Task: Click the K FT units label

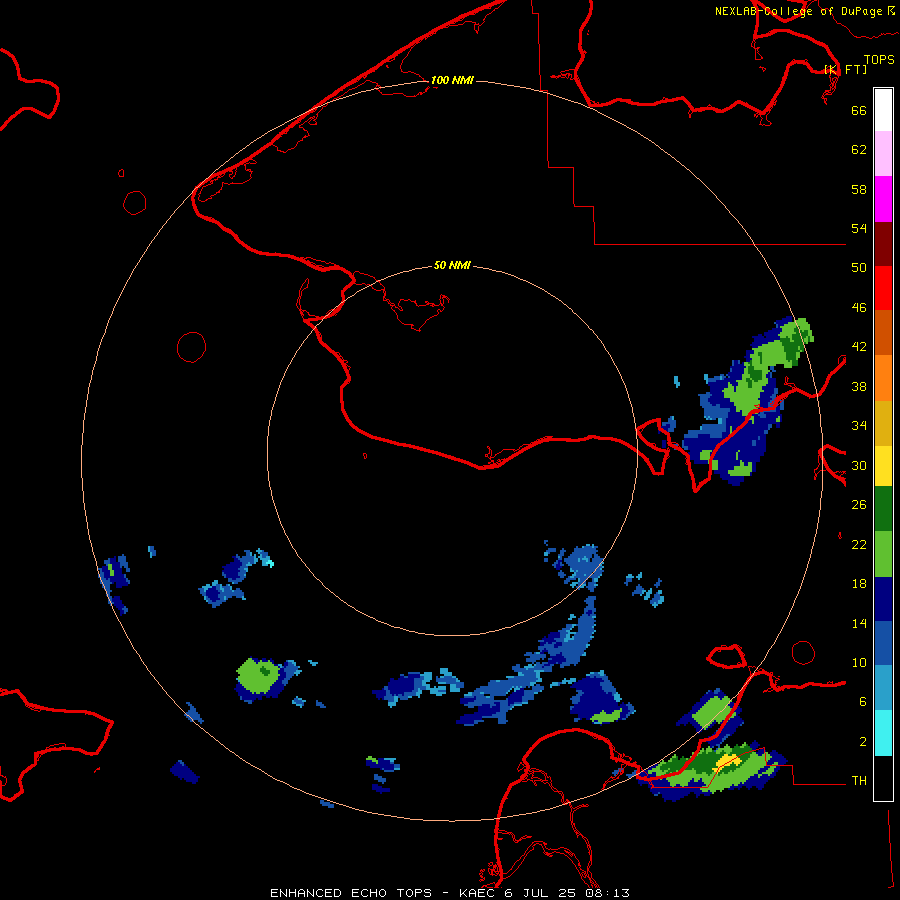Action: click(846, 69)
